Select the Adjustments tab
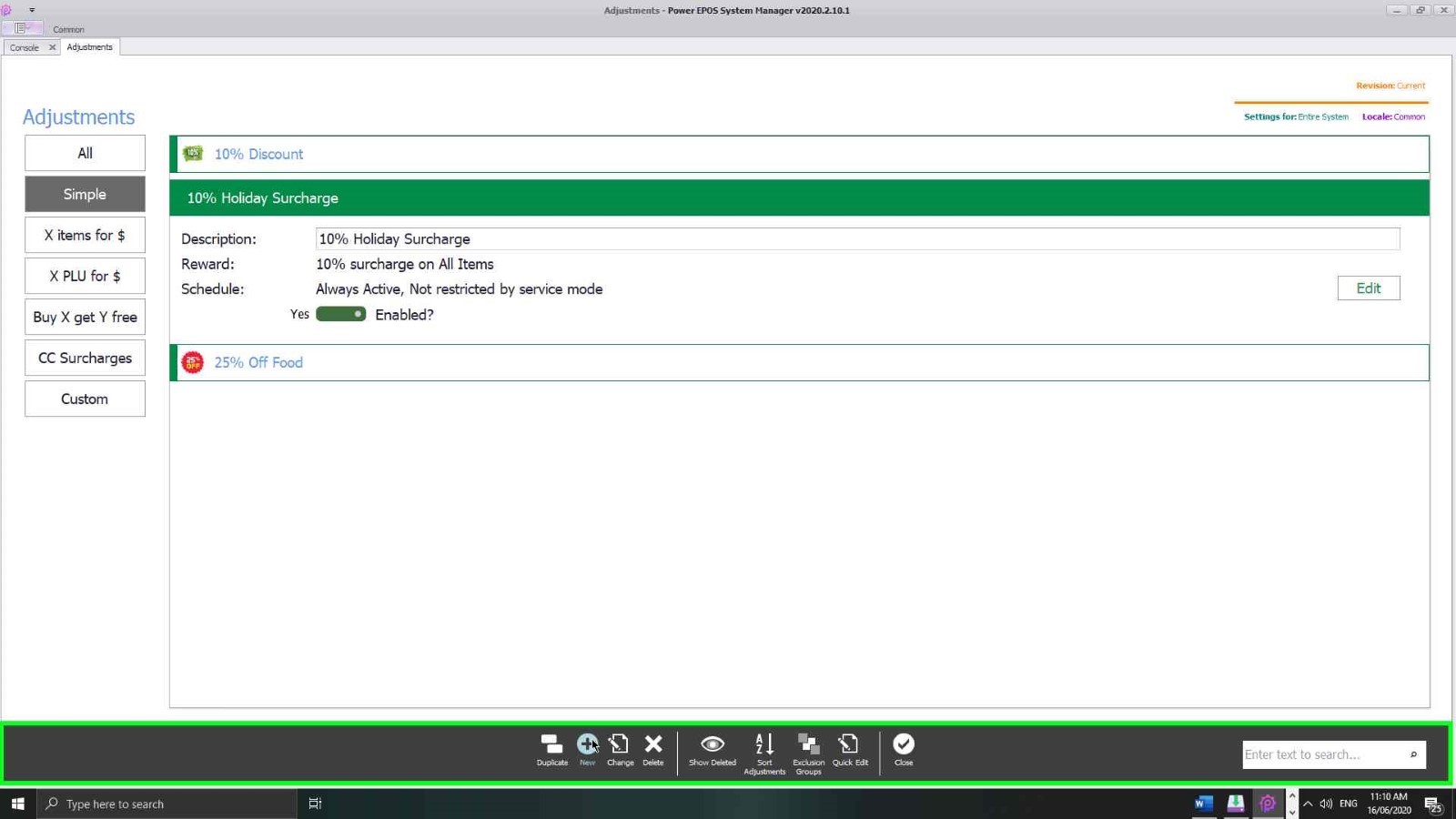The height and width of the screenshot is (819, 1456). click(x=90, y=47)
